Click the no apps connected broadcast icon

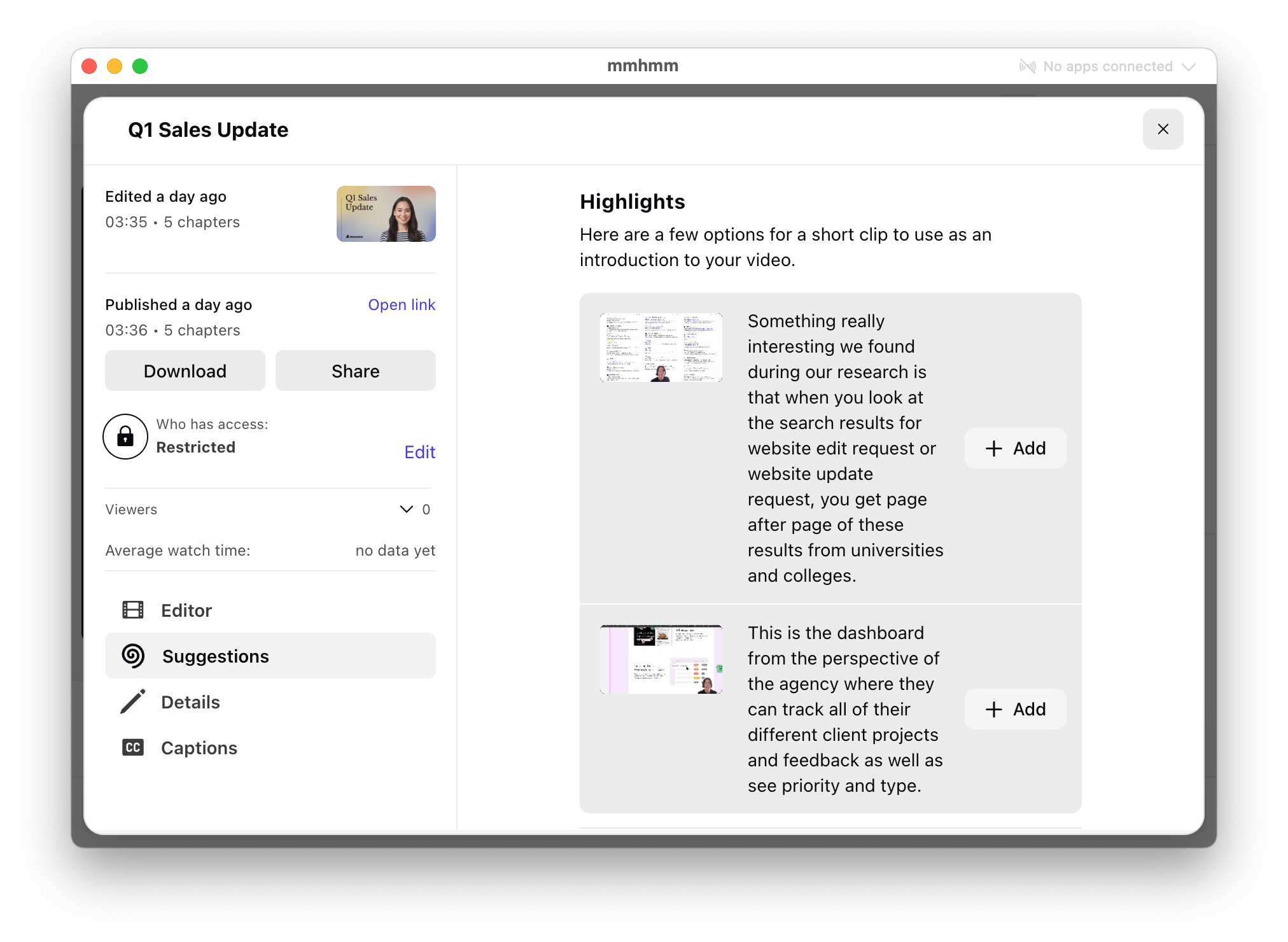1027,66
